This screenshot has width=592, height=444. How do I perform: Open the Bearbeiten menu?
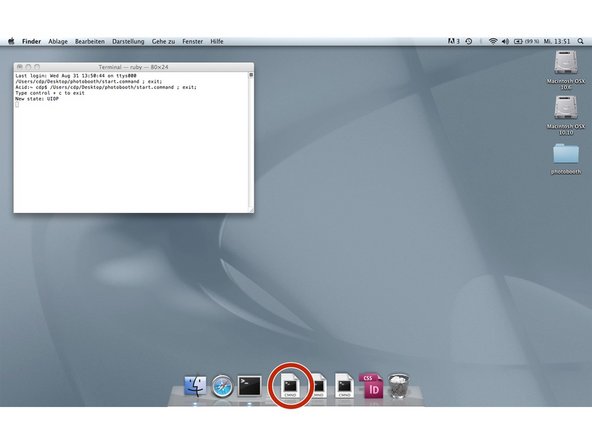(90, 42)
